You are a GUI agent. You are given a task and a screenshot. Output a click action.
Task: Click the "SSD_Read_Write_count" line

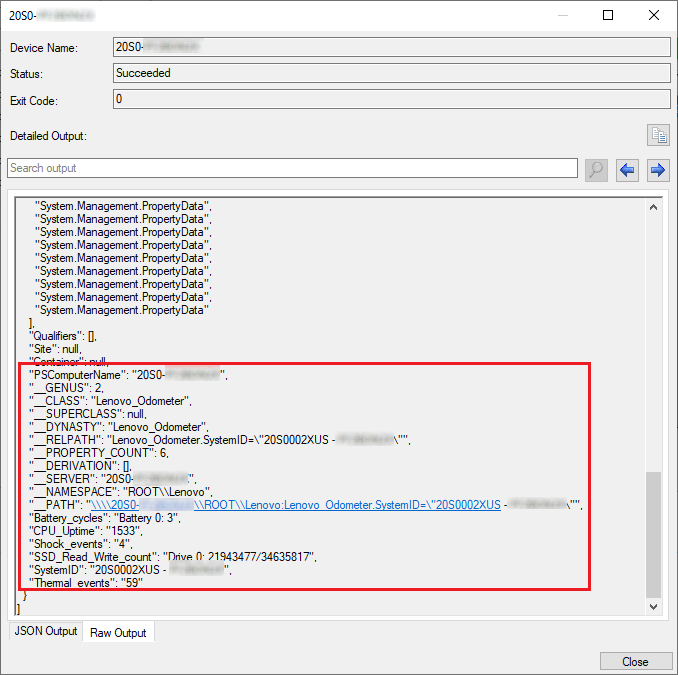(x=173, y=557)
